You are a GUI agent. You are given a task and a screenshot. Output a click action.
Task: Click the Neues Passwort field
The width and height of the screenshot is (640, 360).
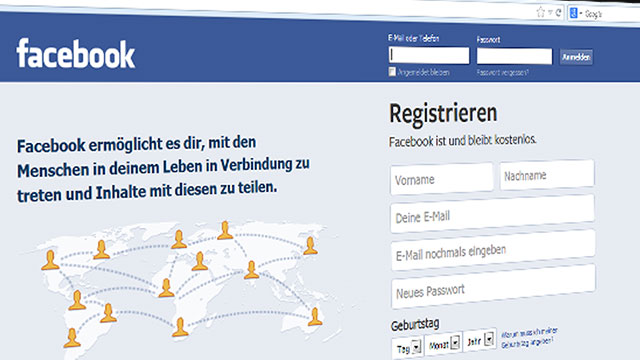tap(493, 287)
